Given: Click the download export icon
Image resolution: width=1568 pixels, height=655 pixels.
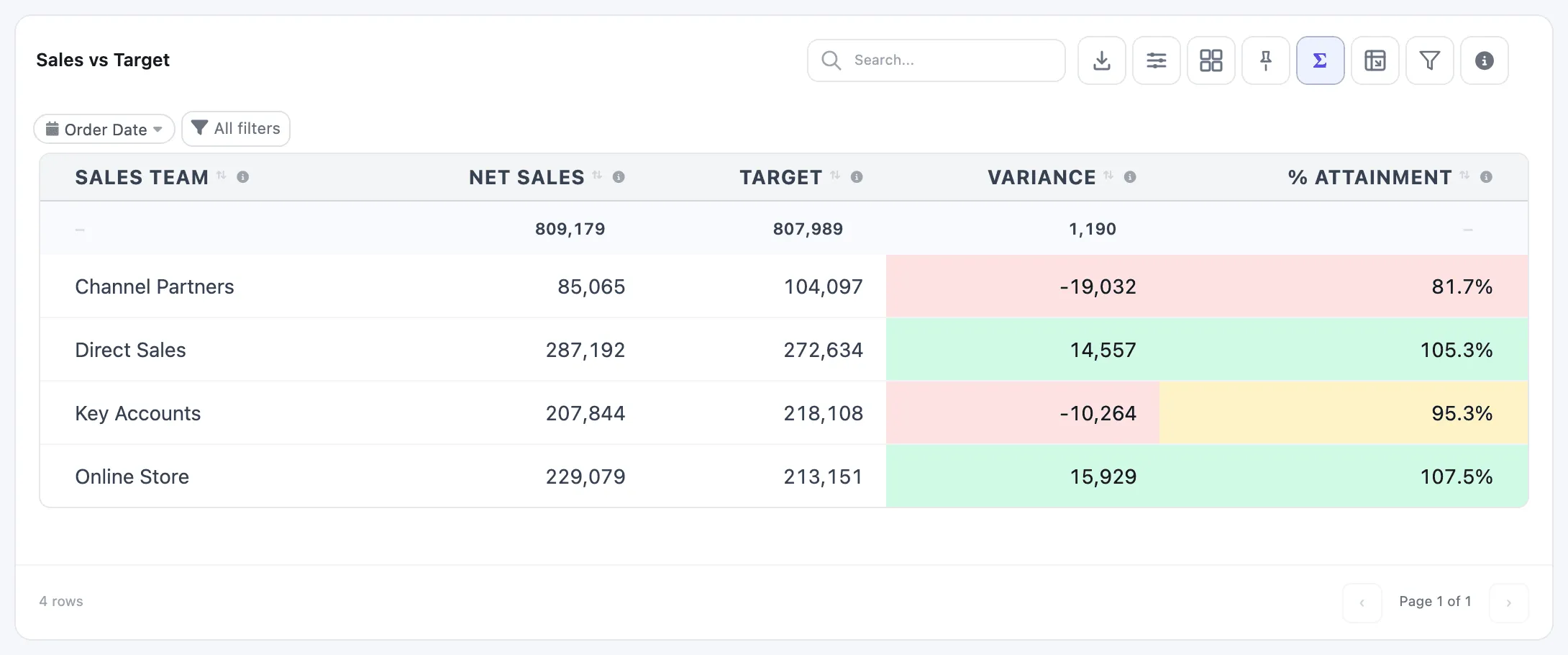Looking at the screenshot, I should click(1101, 60).
